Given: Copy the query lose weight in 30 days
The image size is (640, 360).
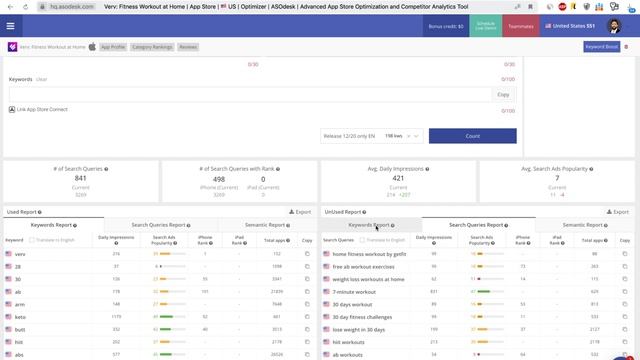Looking at the screenshot, I should click(x=625, y=329).
